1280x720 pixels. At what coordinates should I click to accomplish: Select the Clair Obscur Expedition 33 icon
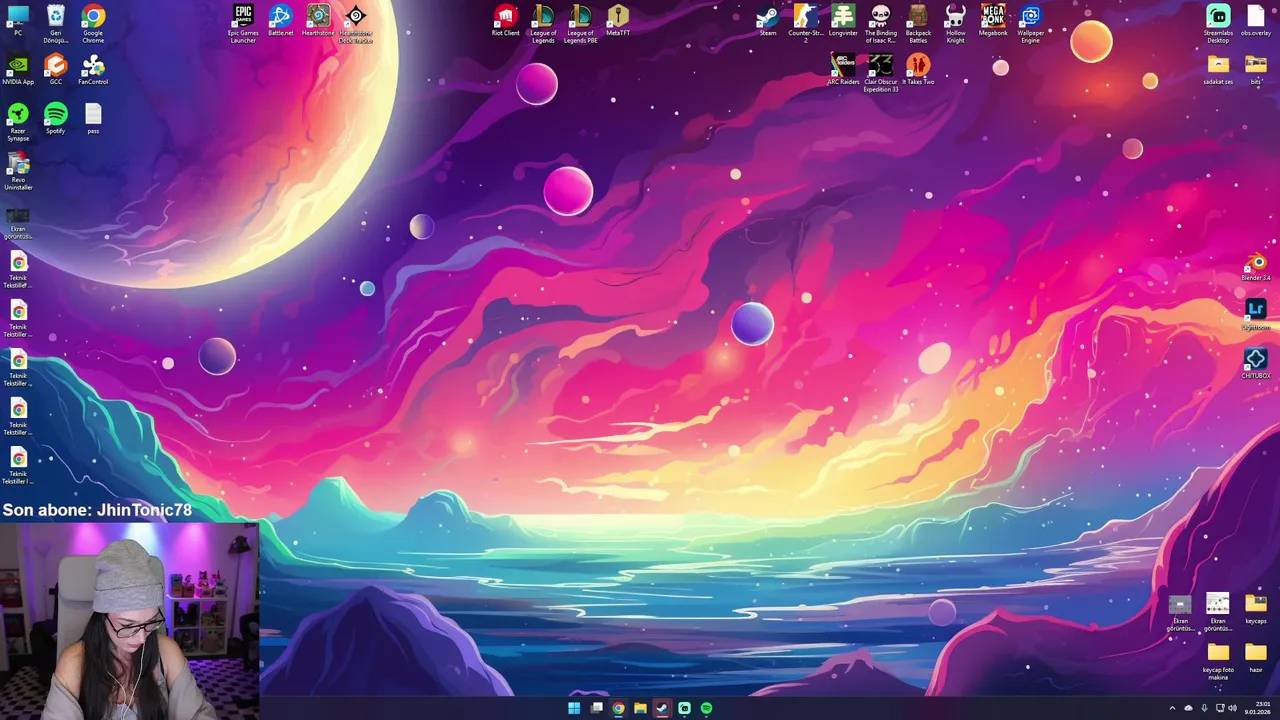pyautogui.click(x=881, y=73)
